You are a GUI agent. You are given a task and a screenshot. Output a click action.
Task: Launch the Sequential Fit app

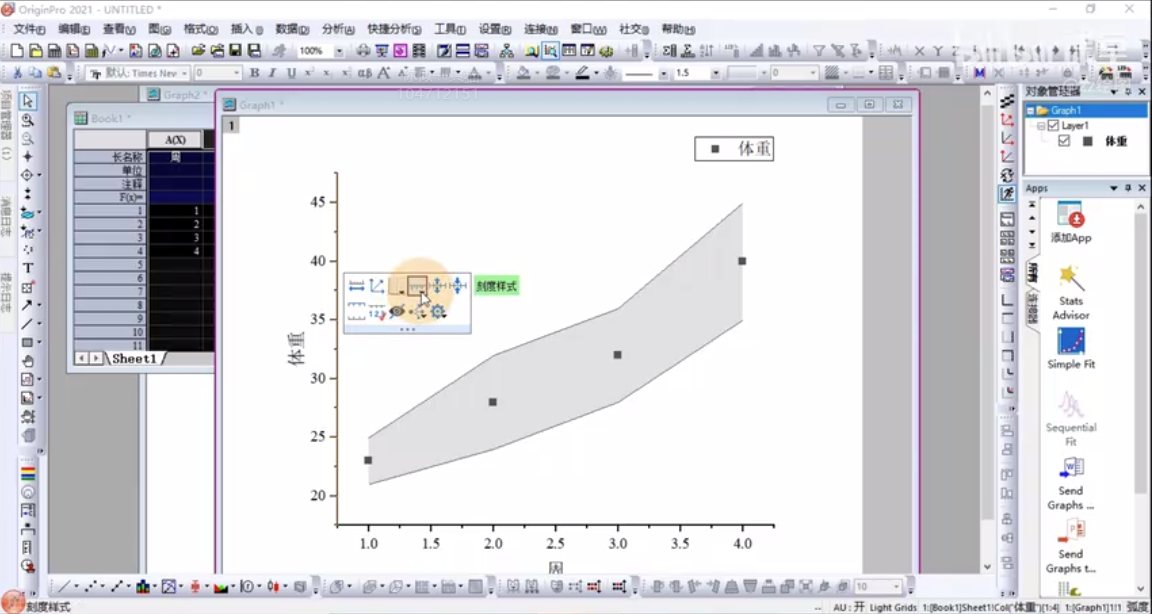1070,419
